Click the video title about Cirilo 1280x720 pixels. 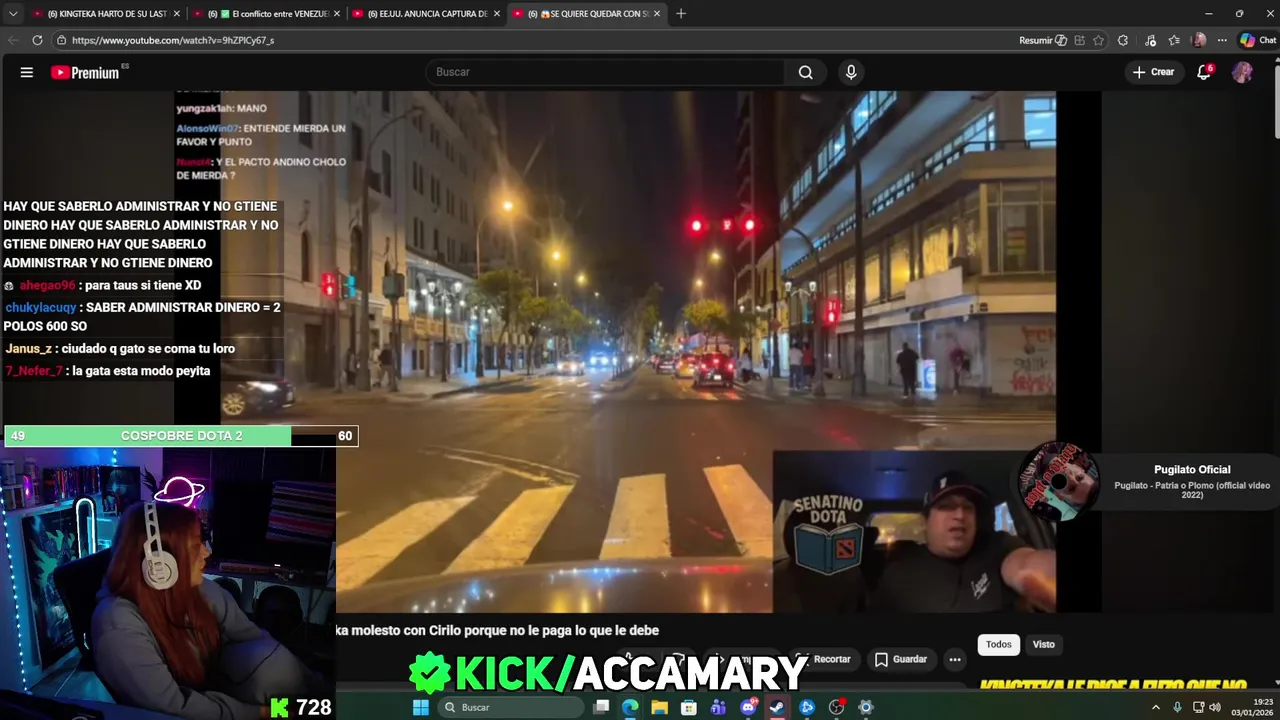coord(497,630)
